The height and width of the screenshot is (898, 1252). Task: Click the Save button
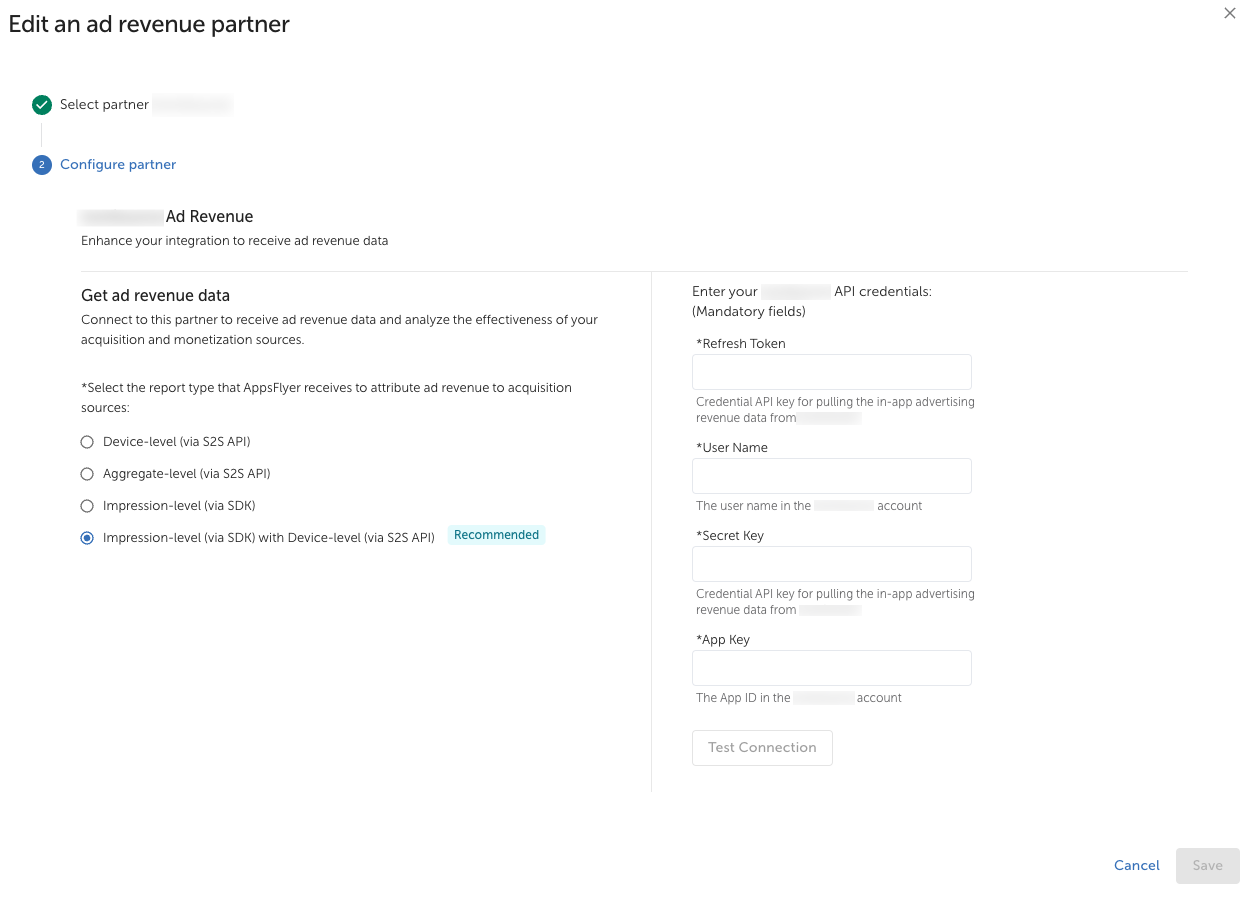(x=1207, y=866)
